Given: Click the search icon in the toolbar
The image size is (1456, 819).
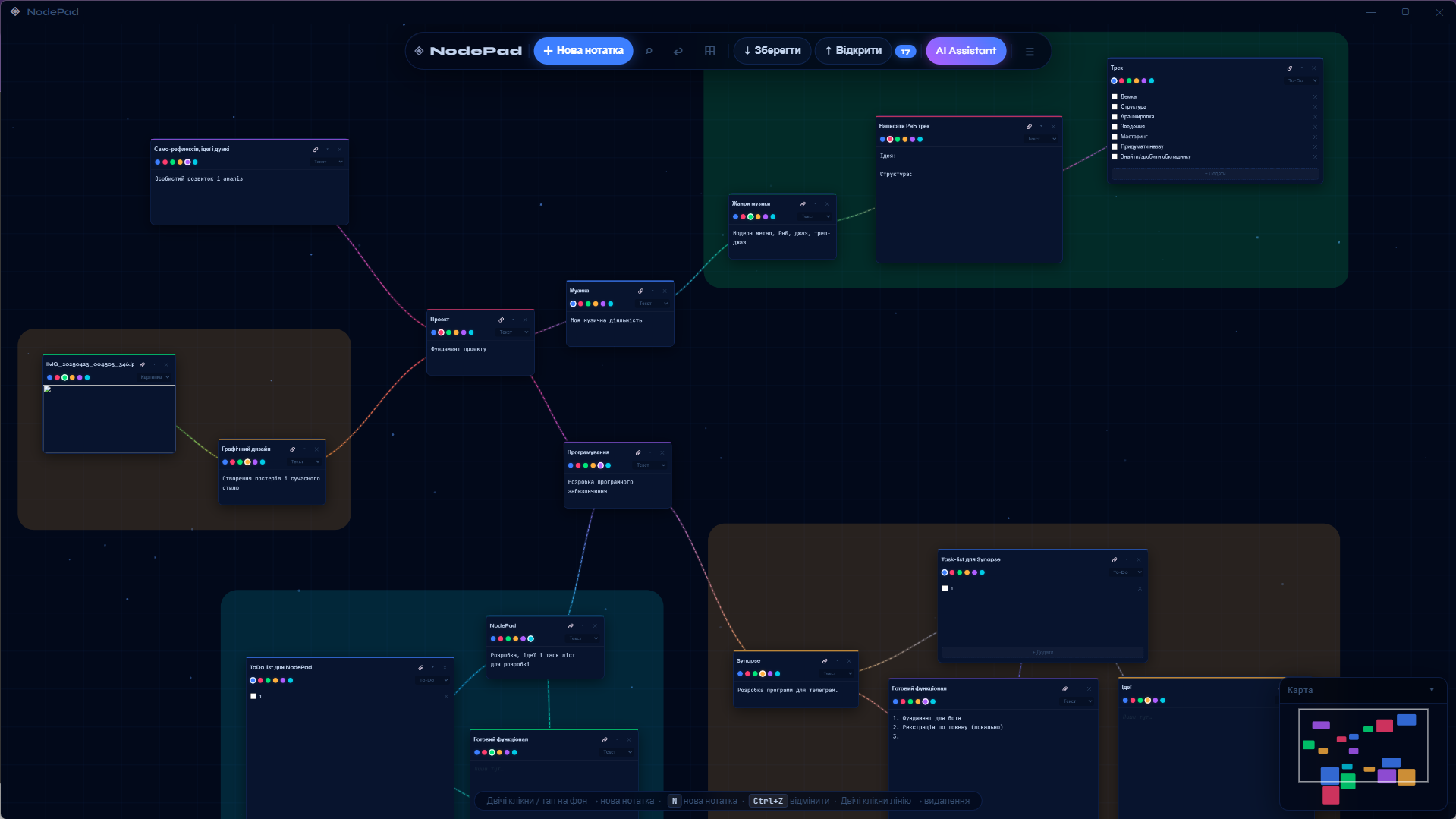Looking at the screenshot, I should tap(649, 51).
